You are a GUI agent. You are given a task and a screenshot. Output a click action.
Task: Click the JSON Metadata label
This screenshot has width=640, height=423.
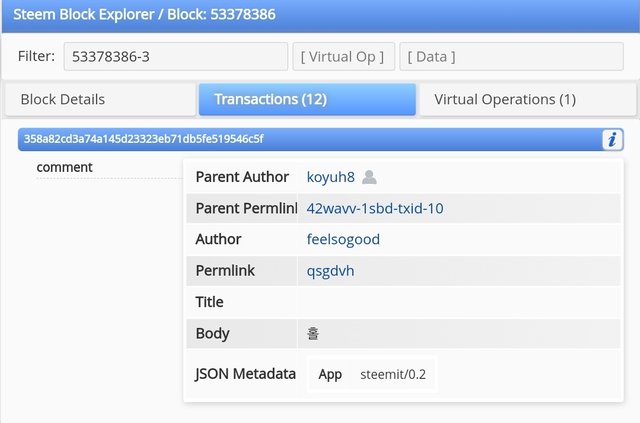click(245, 374)
